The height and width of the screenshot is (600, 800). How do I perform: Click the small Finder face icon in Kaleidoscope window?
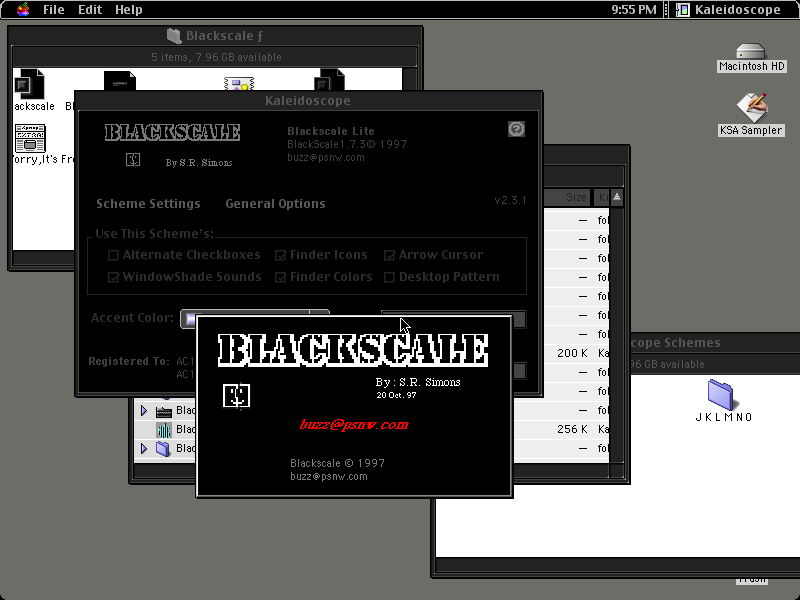[133, 160]
